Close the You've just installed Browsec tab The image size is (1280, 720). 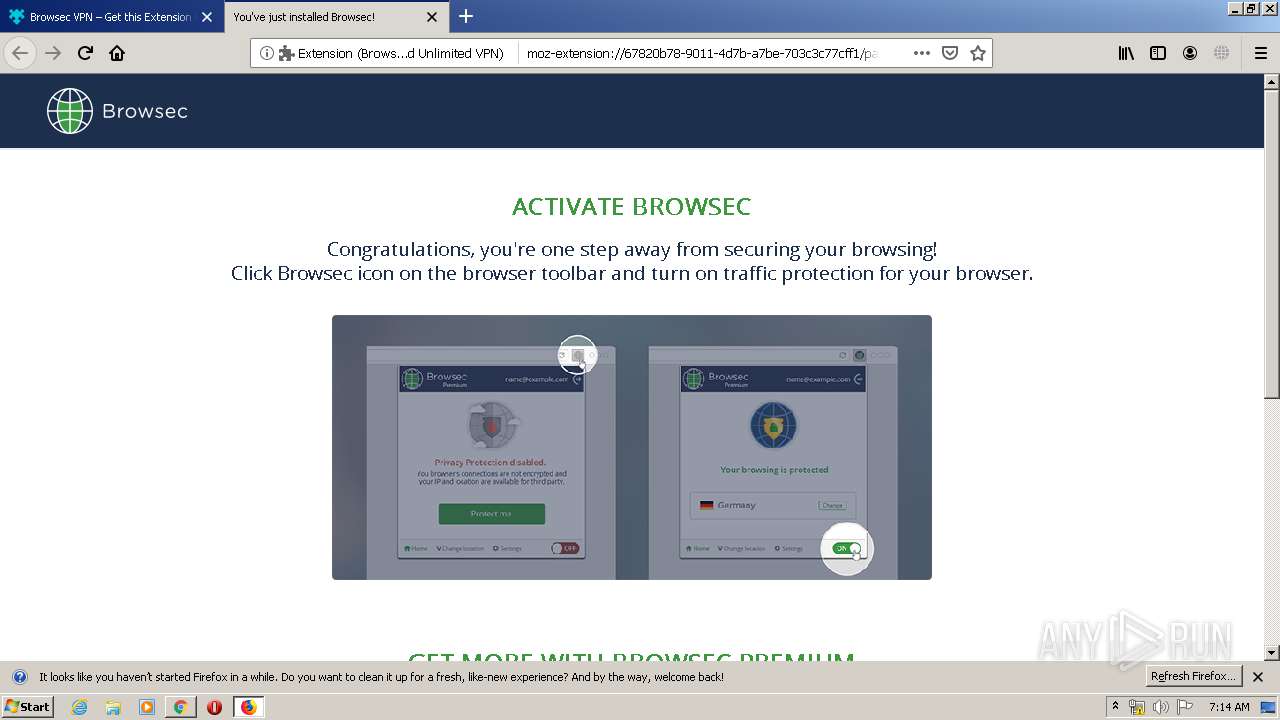click(x=432, y=17)
